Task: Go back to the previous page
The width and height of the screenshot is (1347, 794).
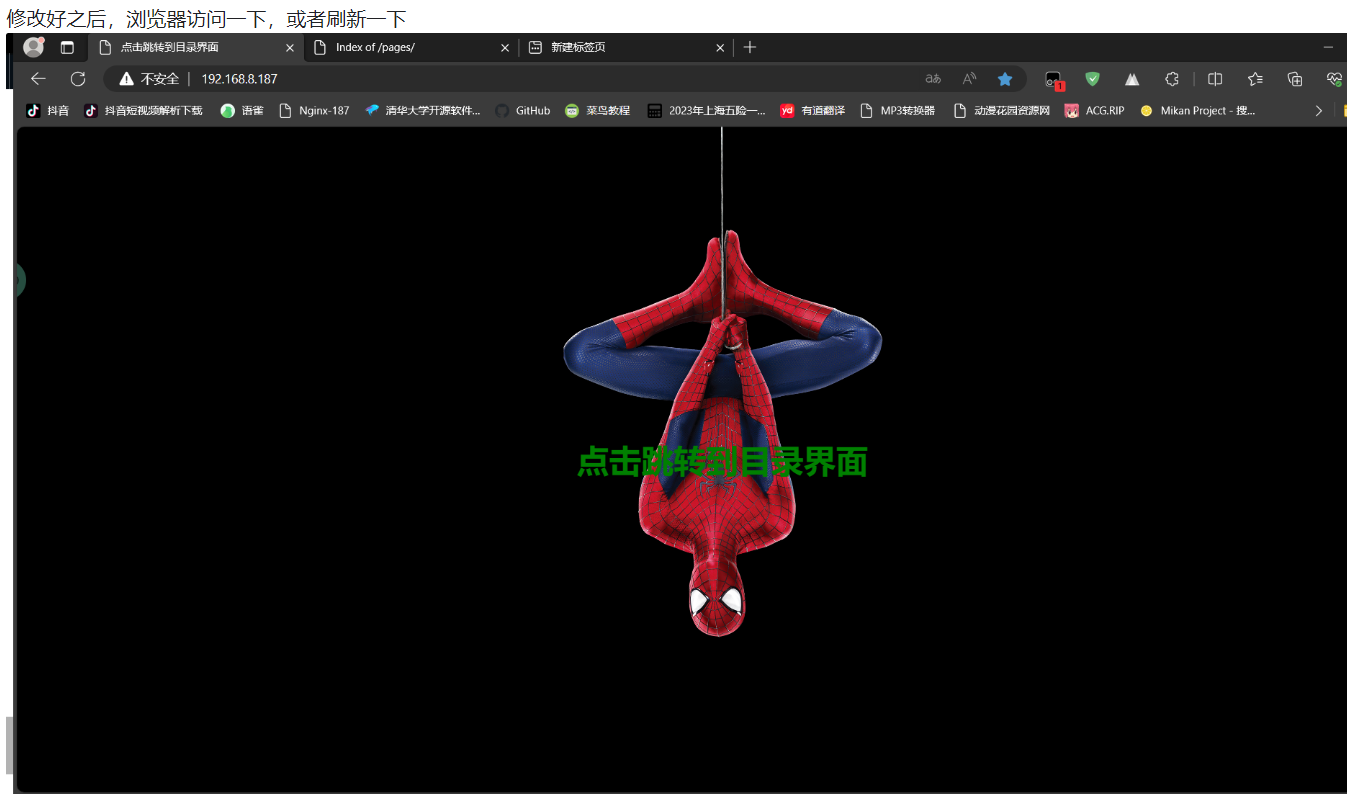Action: (38, 79)
